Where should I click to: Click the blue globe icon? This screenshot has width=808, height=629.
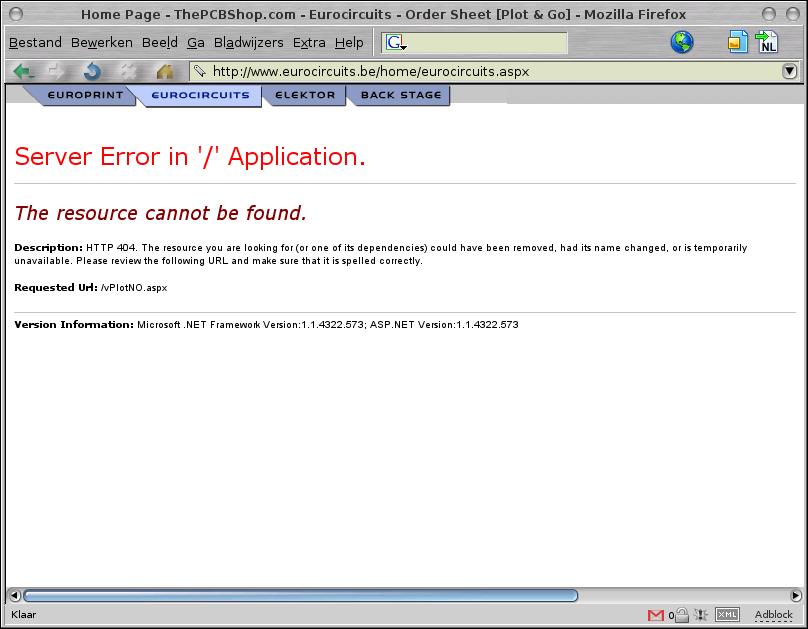(682, 42)
